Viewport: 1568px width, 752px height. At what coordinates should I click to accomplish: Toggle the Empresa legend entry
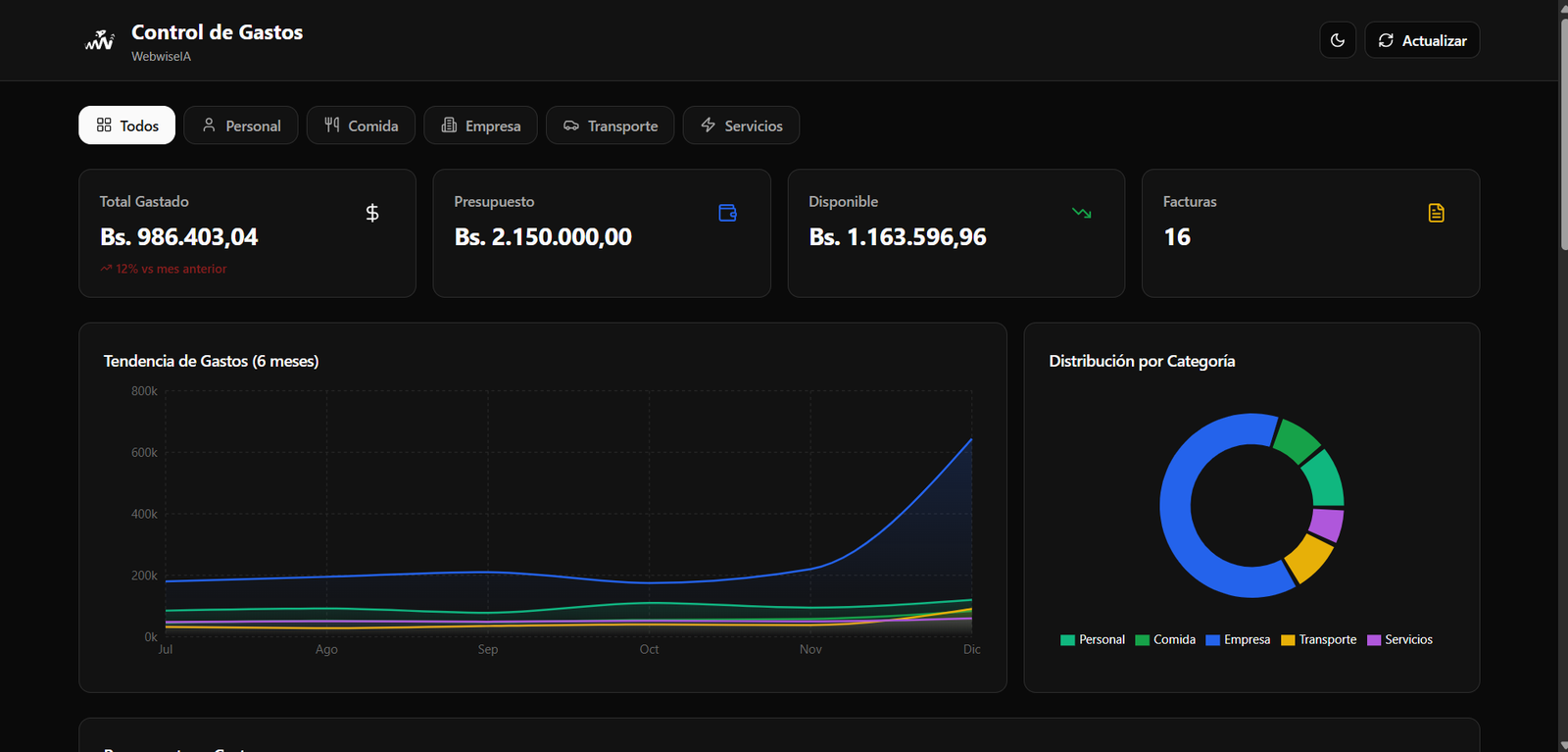point(1238,640)
